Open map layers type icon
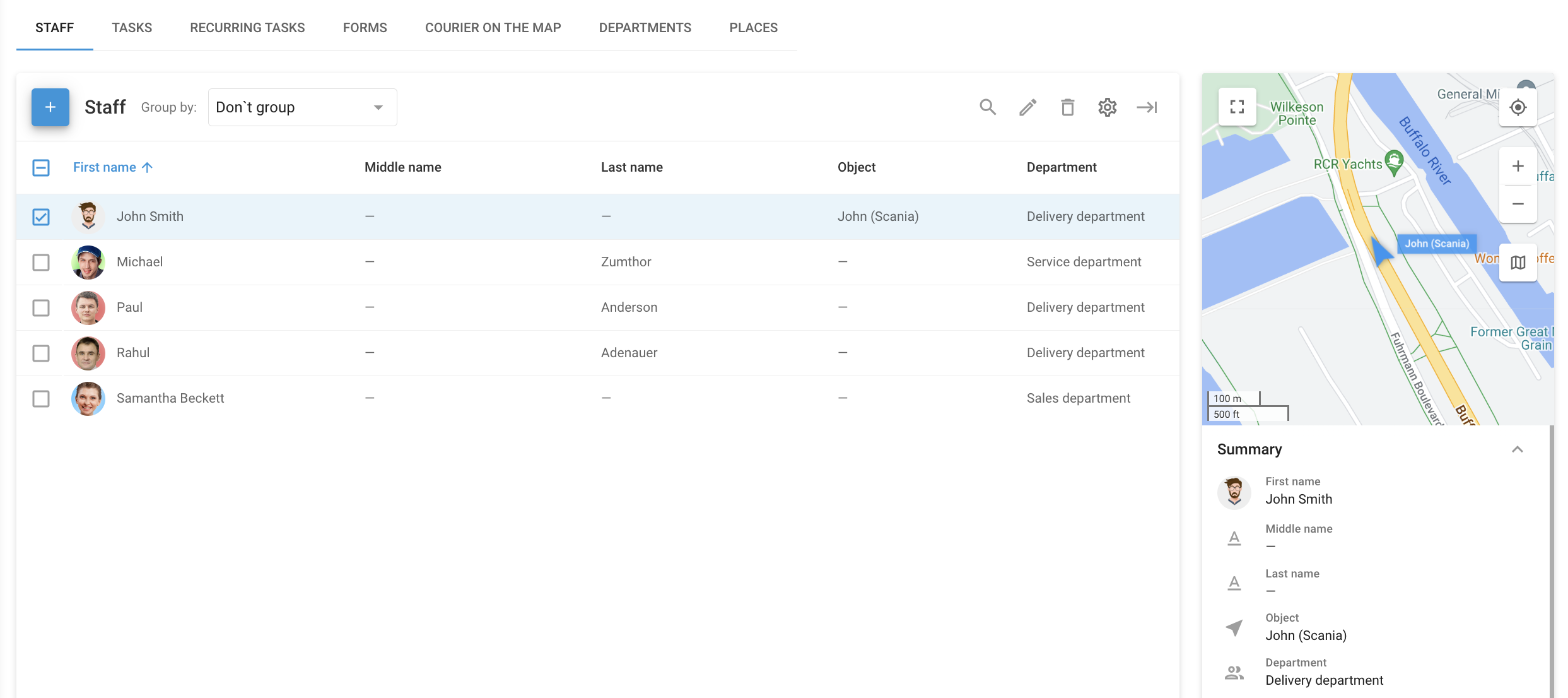 1518,262
